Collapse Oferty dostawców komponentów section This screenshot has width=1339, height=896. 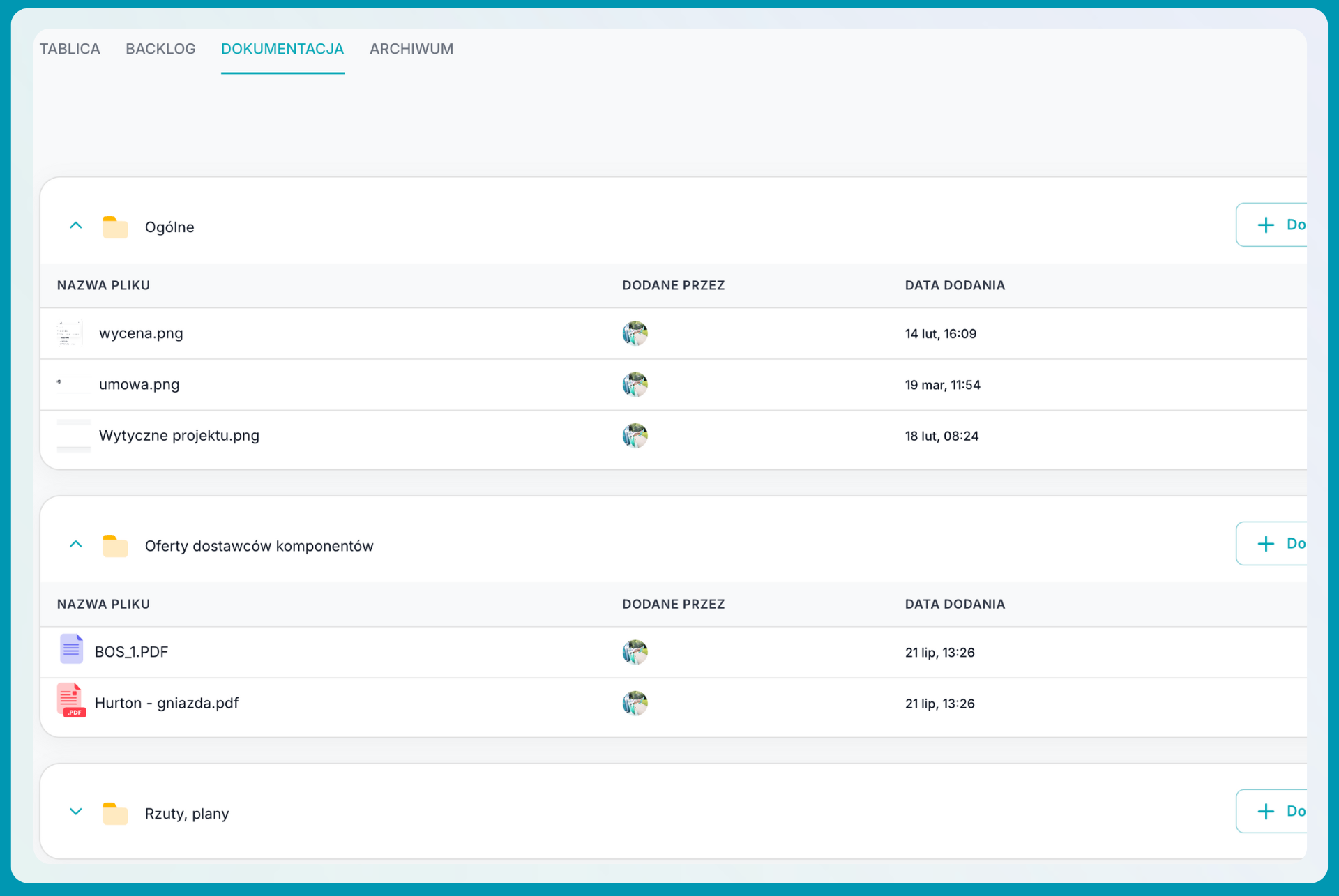[x=76, y=545]
